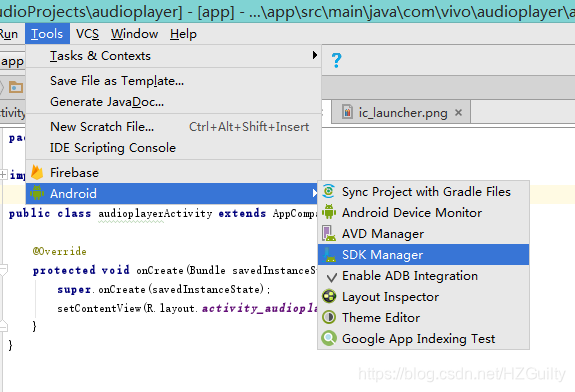This screenshot has height=392, width=575.
Task: Expand the collapsed import statements
Action: click(x=3, y=174)
